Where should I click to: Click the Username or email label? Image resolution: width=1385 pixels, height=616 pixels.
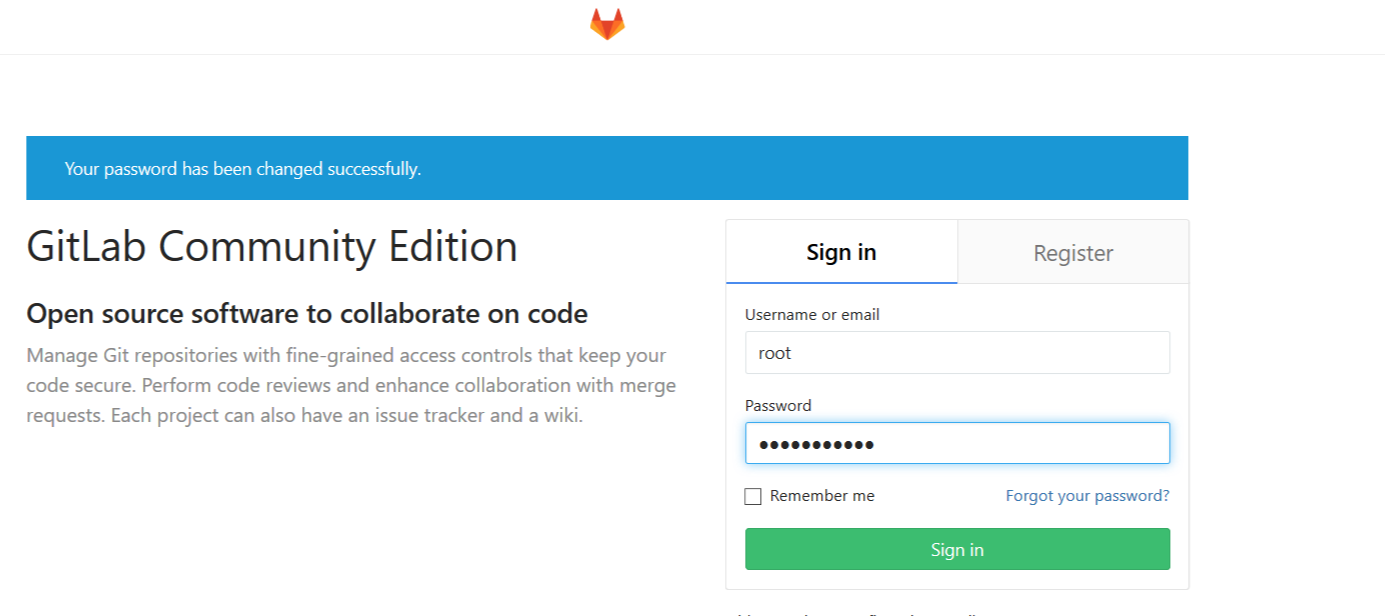pyautogui.click(x=812, y=314)
